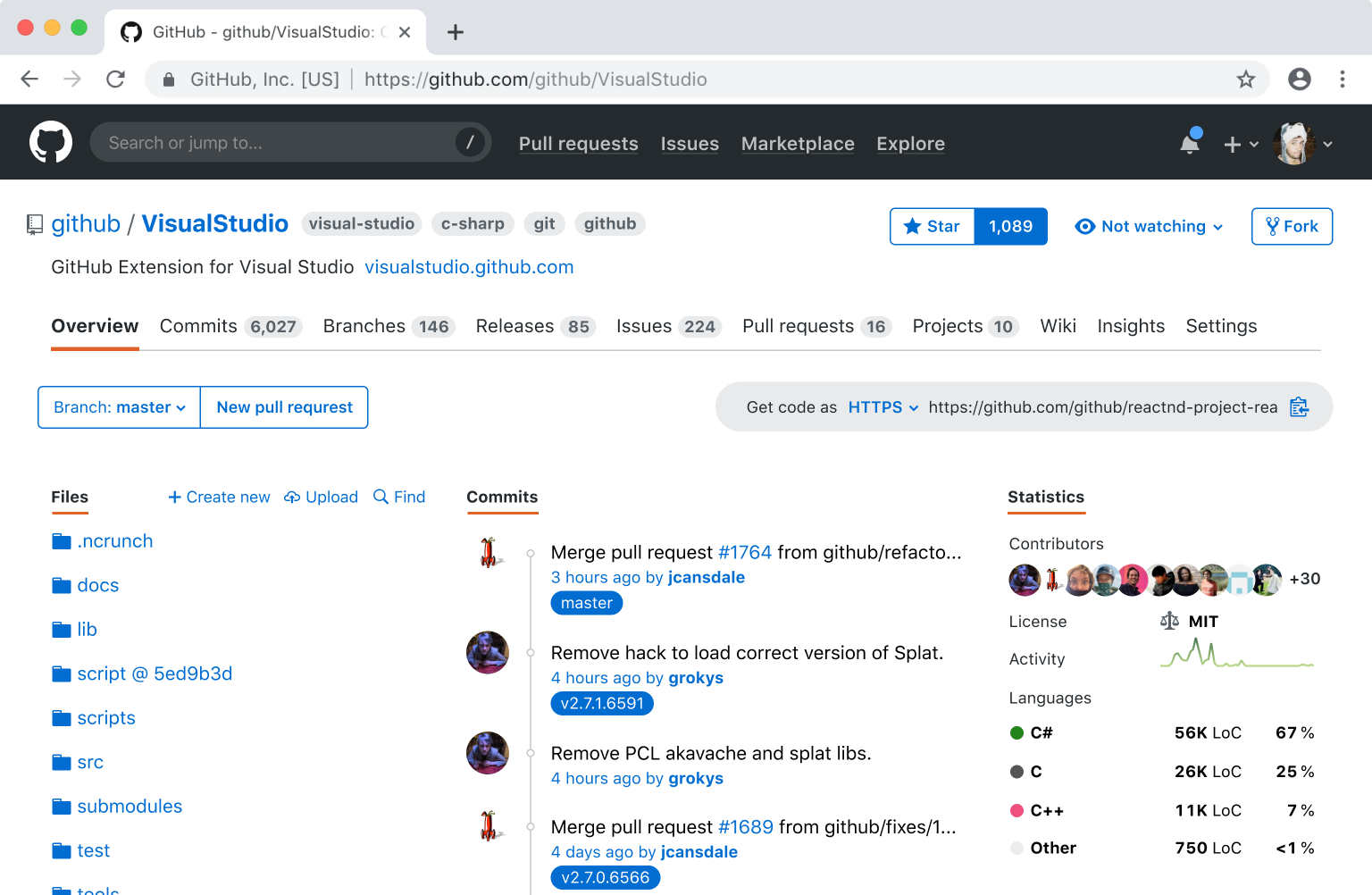Click the MIT license scales icon
This screenshot has height=895, width=1372.
[x=1170, y=621]
